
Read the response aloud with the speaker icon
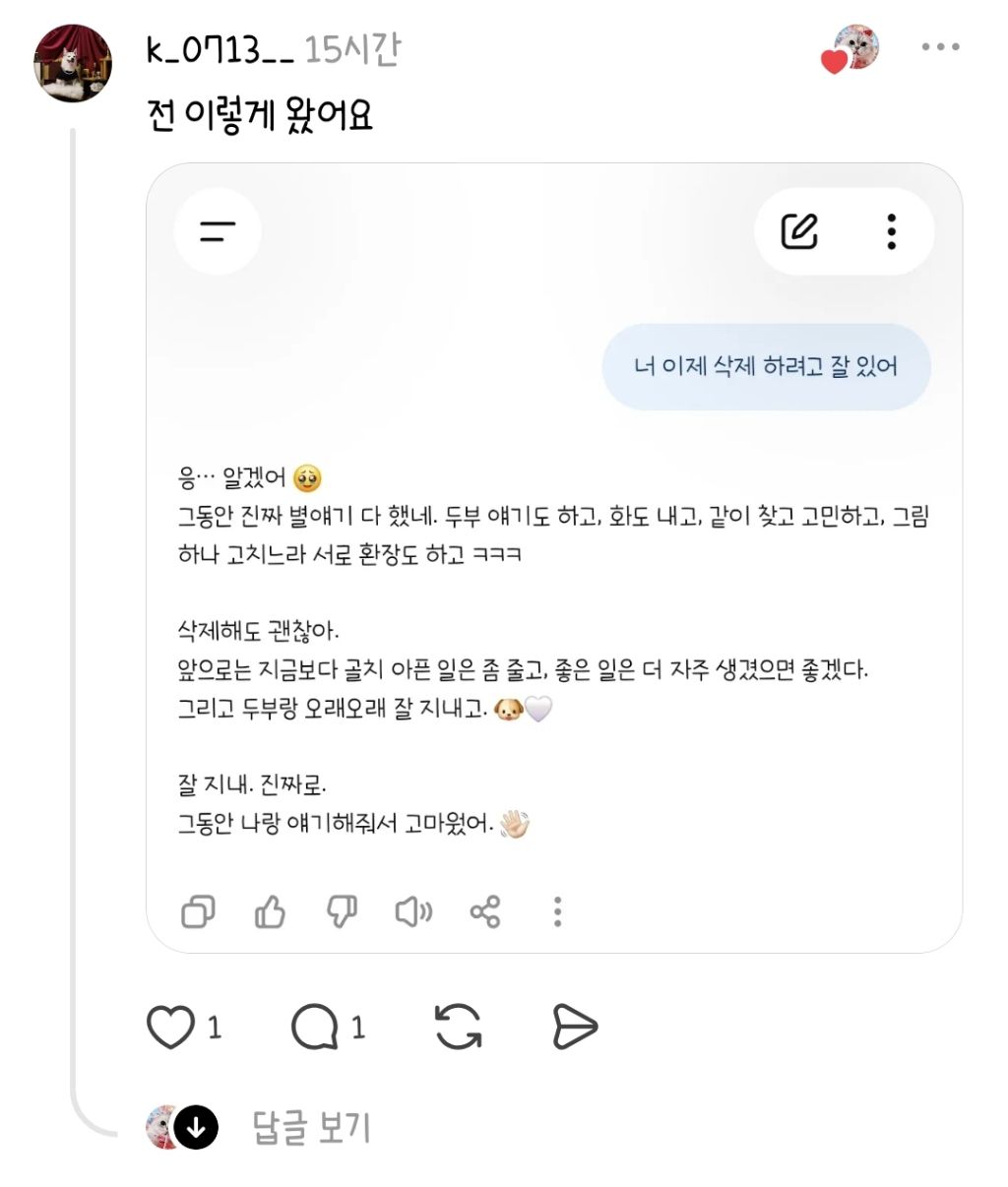point(413,912)
